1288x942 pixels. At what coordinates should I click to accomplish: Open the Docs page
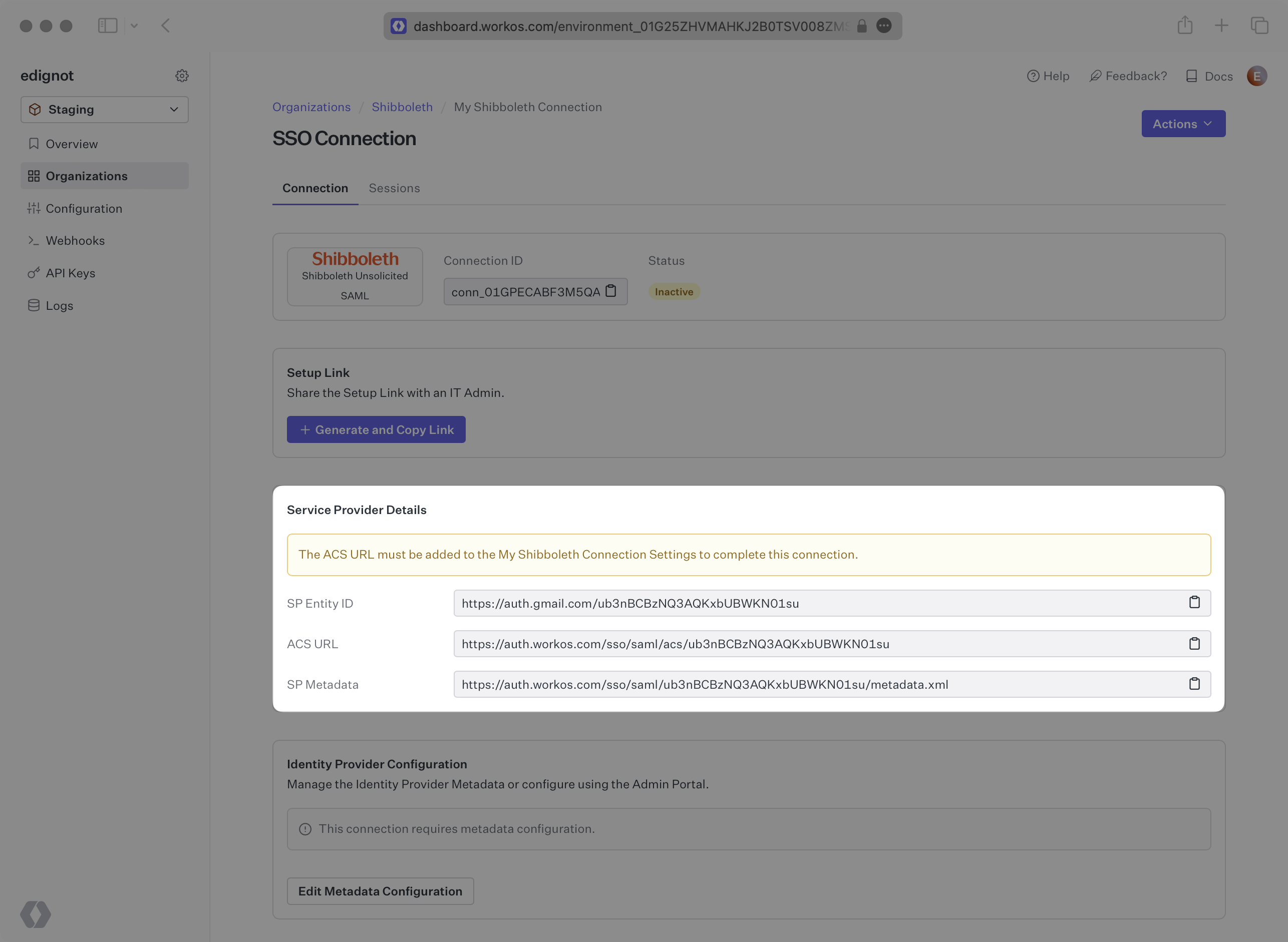(x=1209, y=76)
